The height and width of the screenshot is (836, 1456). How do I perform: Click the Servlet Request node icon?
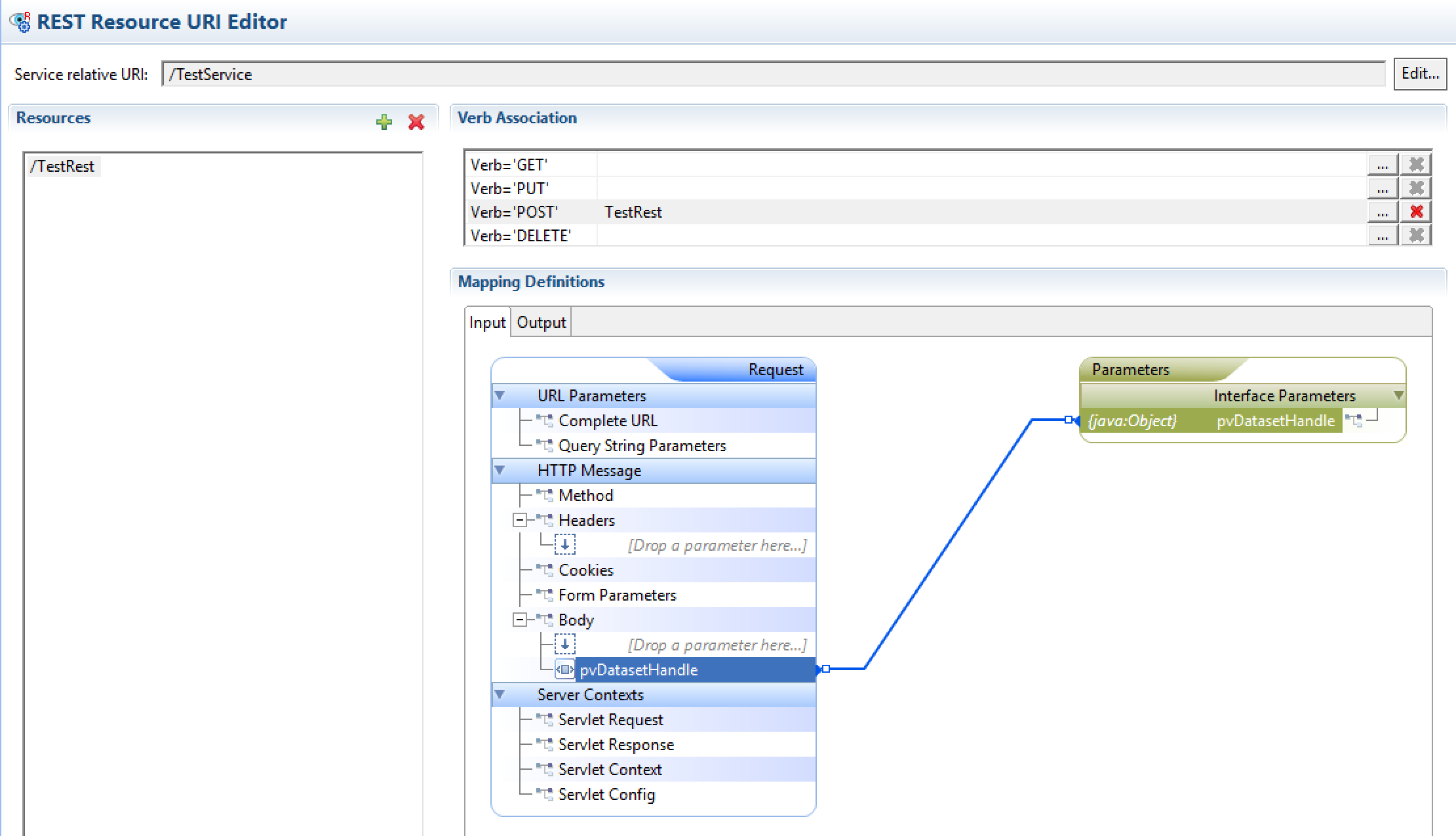coord(545,719)
